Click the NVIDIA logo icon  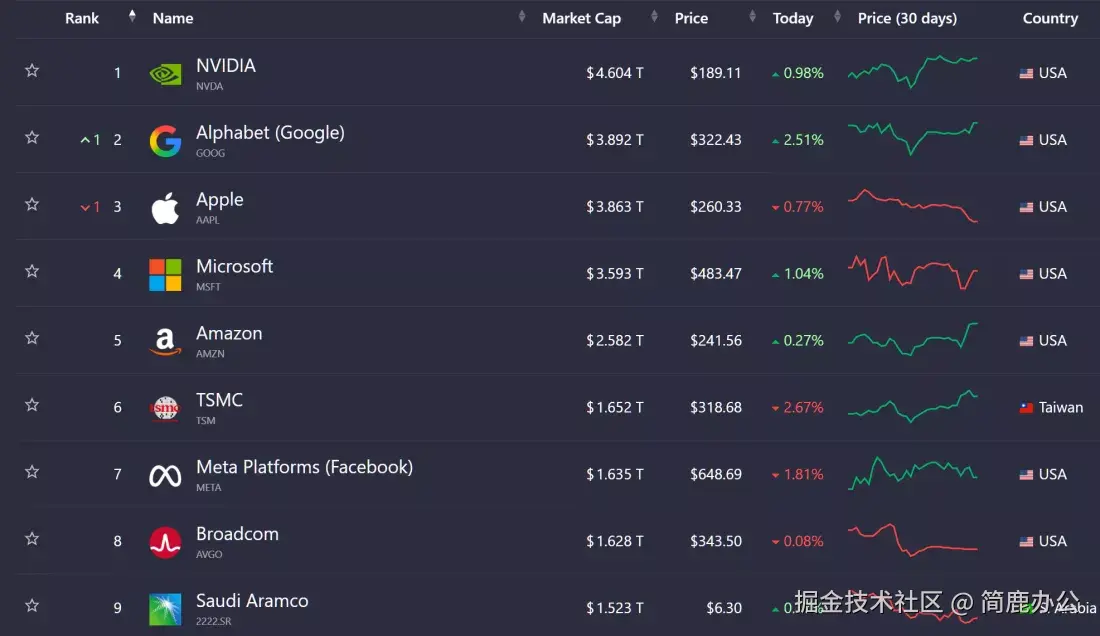165,73
